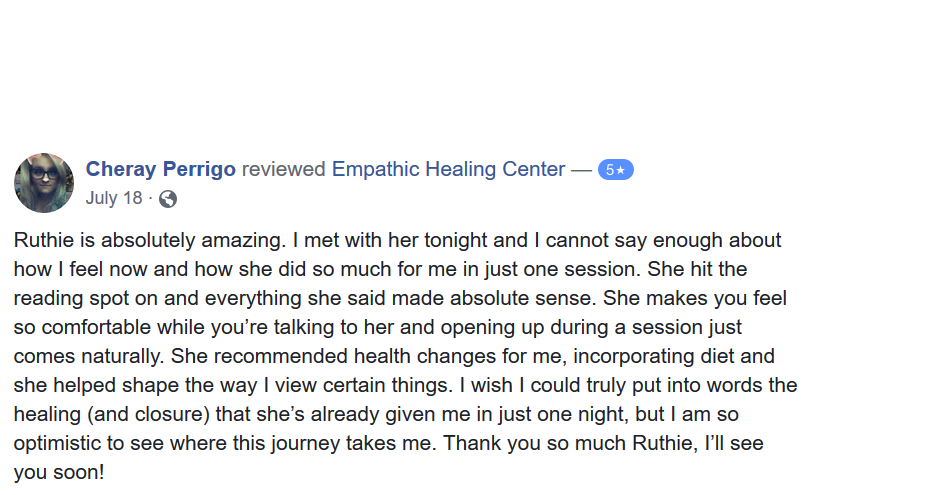Click the closing words "you soon!"
This screenshot has height=495, width=937.
(x=59, y=472)
